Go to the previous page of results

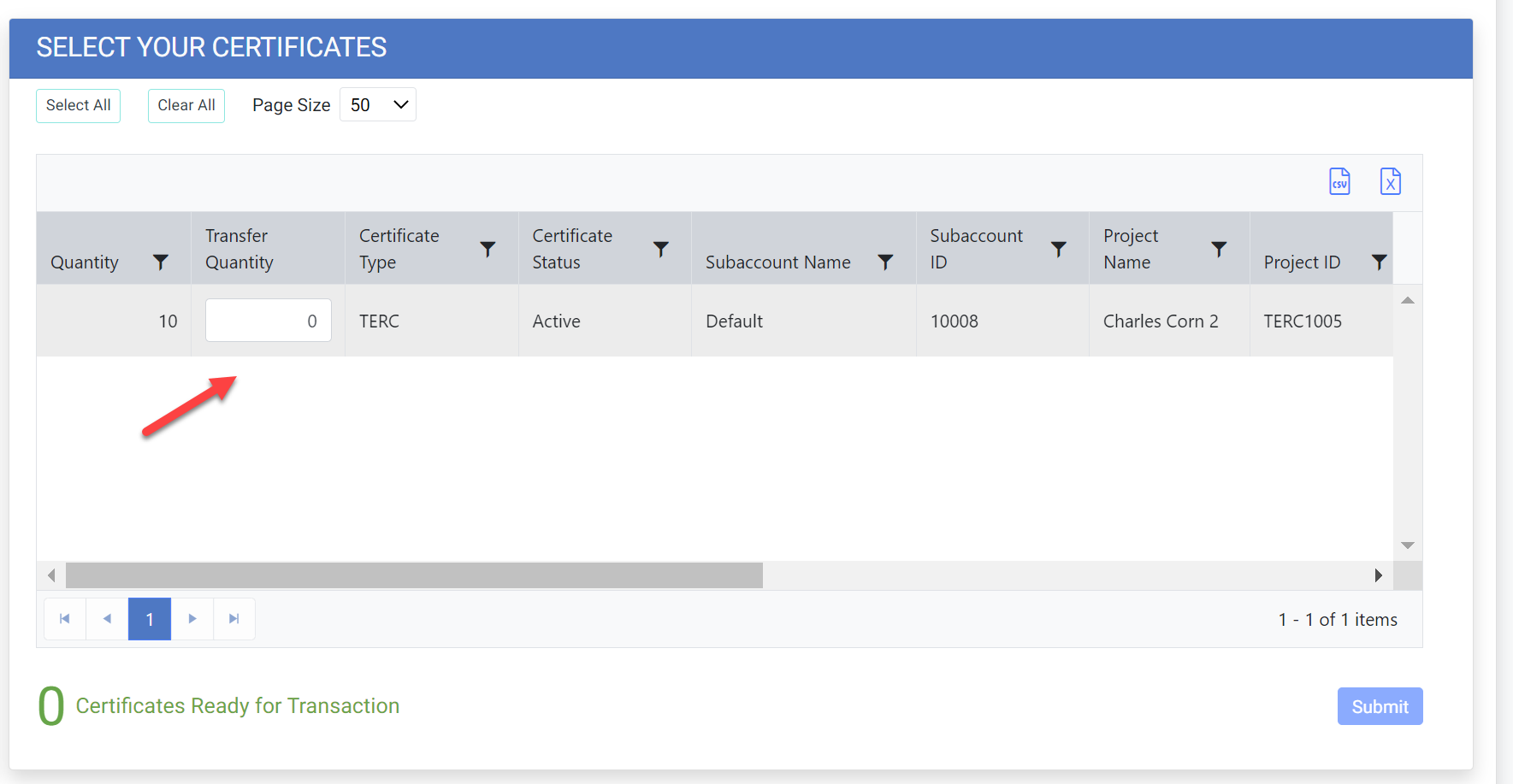(x=107, y=619)
